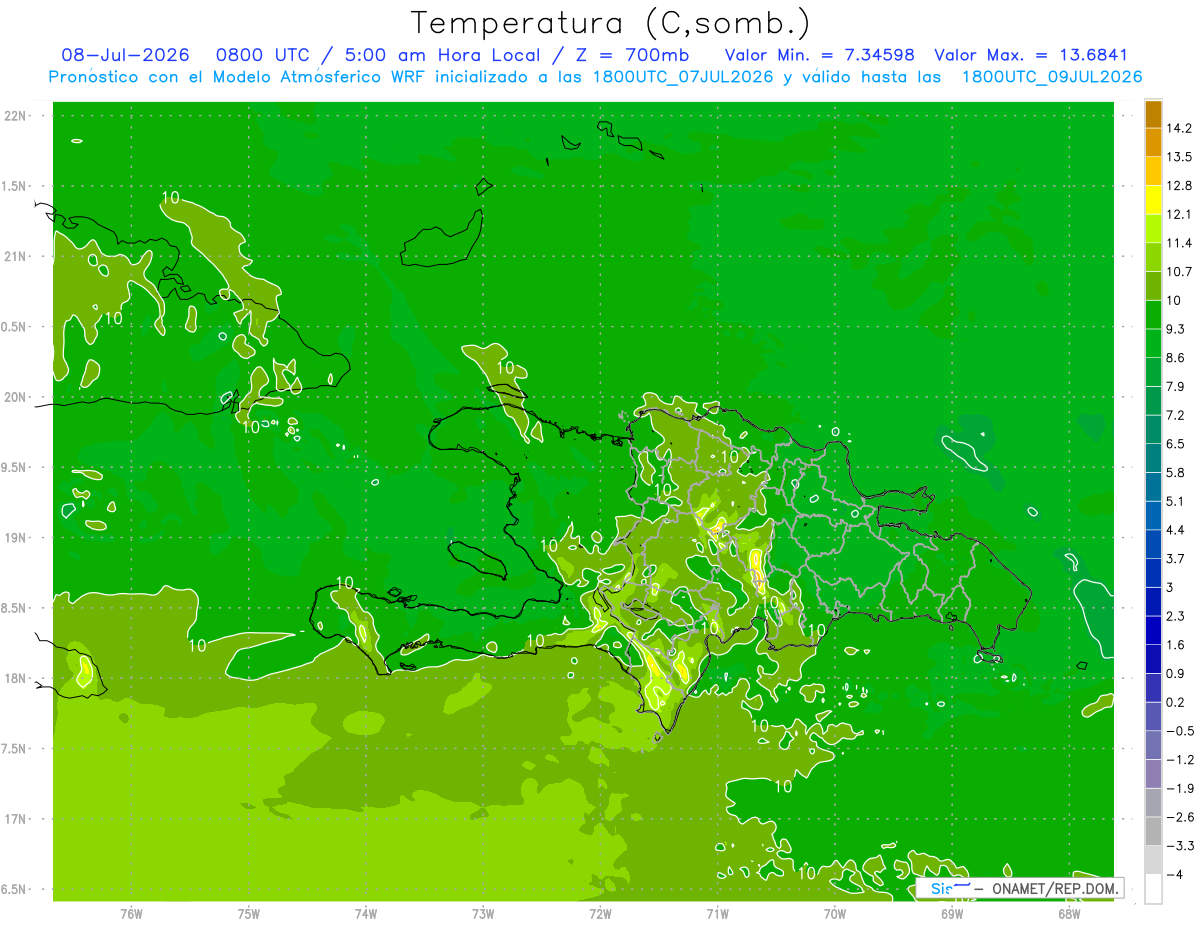The height and width of the screenshot is (927, 1200).
Task: Click the '6.5N' latitude label
Action: click(14, 889)
